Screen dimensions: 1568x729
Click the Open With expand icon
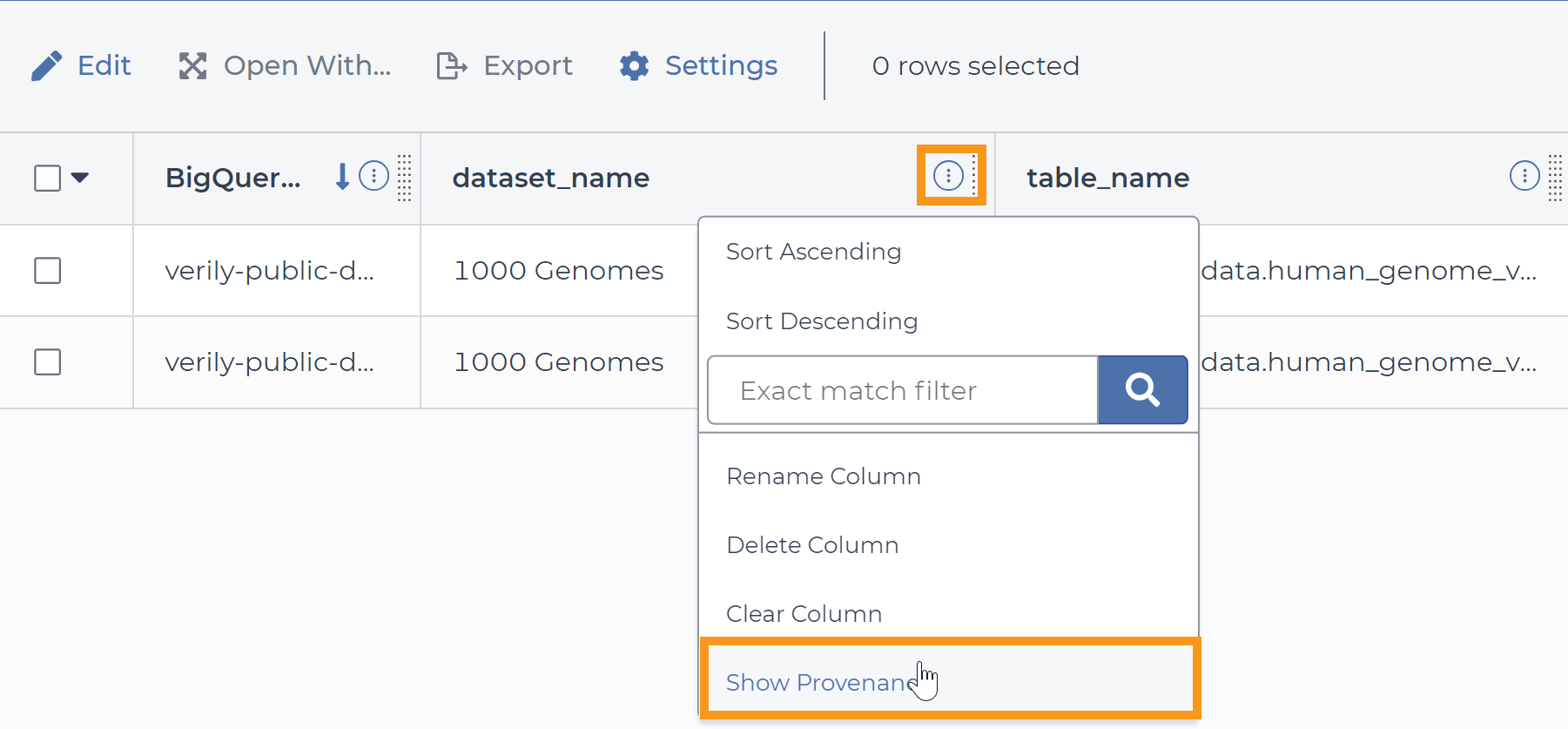pos(192,66)
